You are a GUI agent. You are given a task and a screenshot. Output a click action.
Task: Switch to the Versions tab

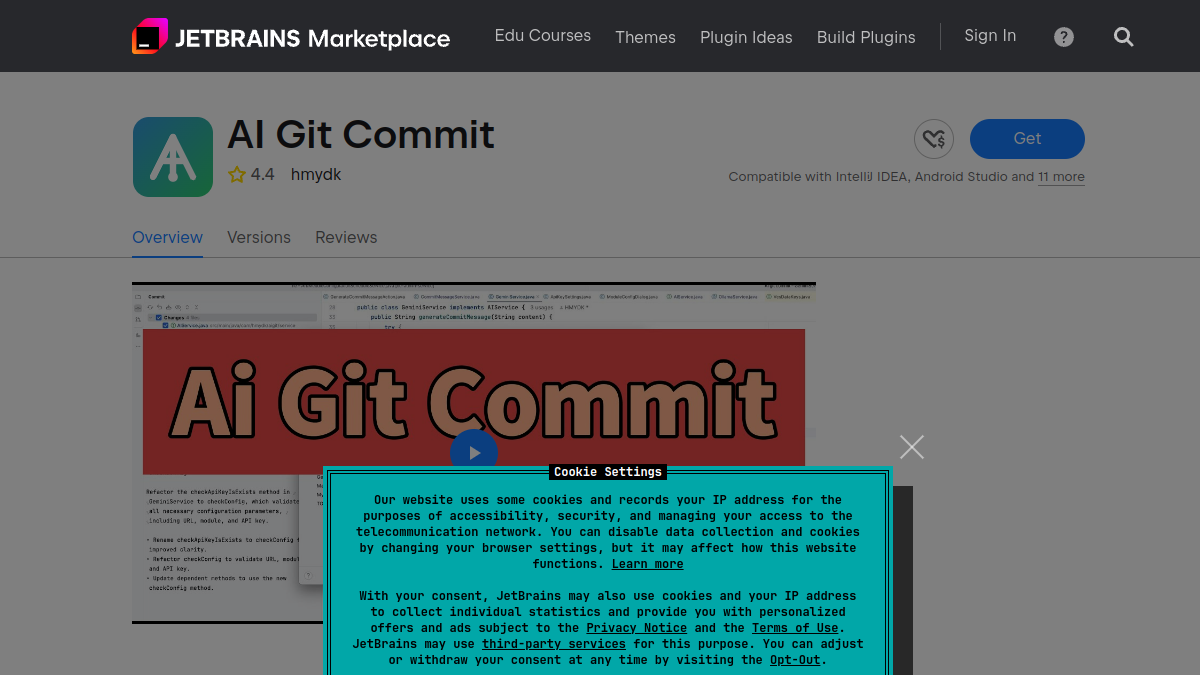point(259,237)
